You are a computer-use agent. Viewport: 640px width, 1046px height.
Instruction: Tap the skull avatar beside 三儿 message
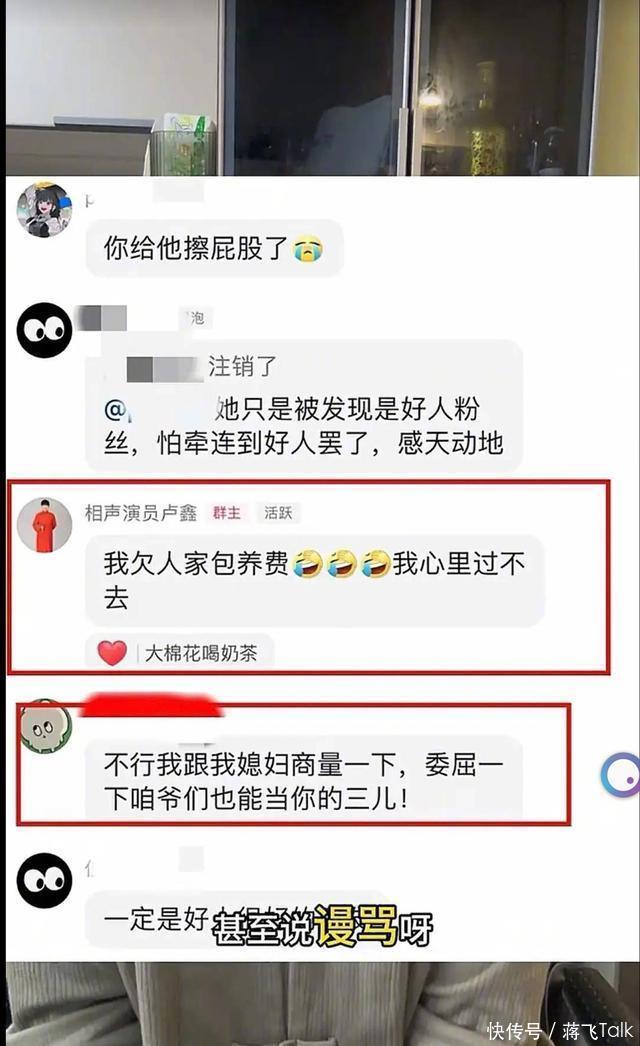tap(44, 726)
